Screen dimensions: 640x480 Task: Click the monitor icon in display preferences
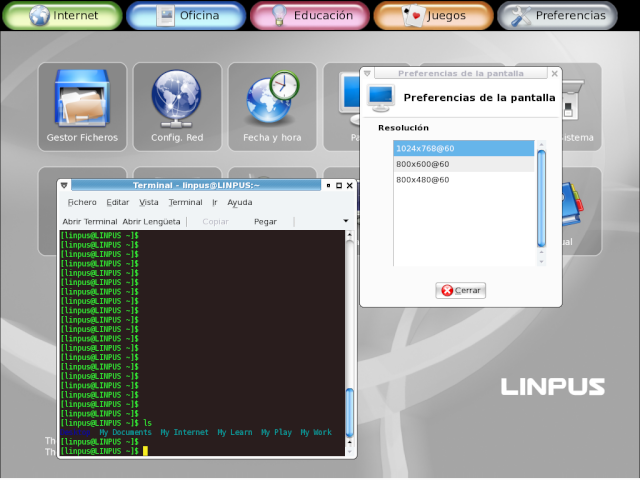[x=380, y=98]
